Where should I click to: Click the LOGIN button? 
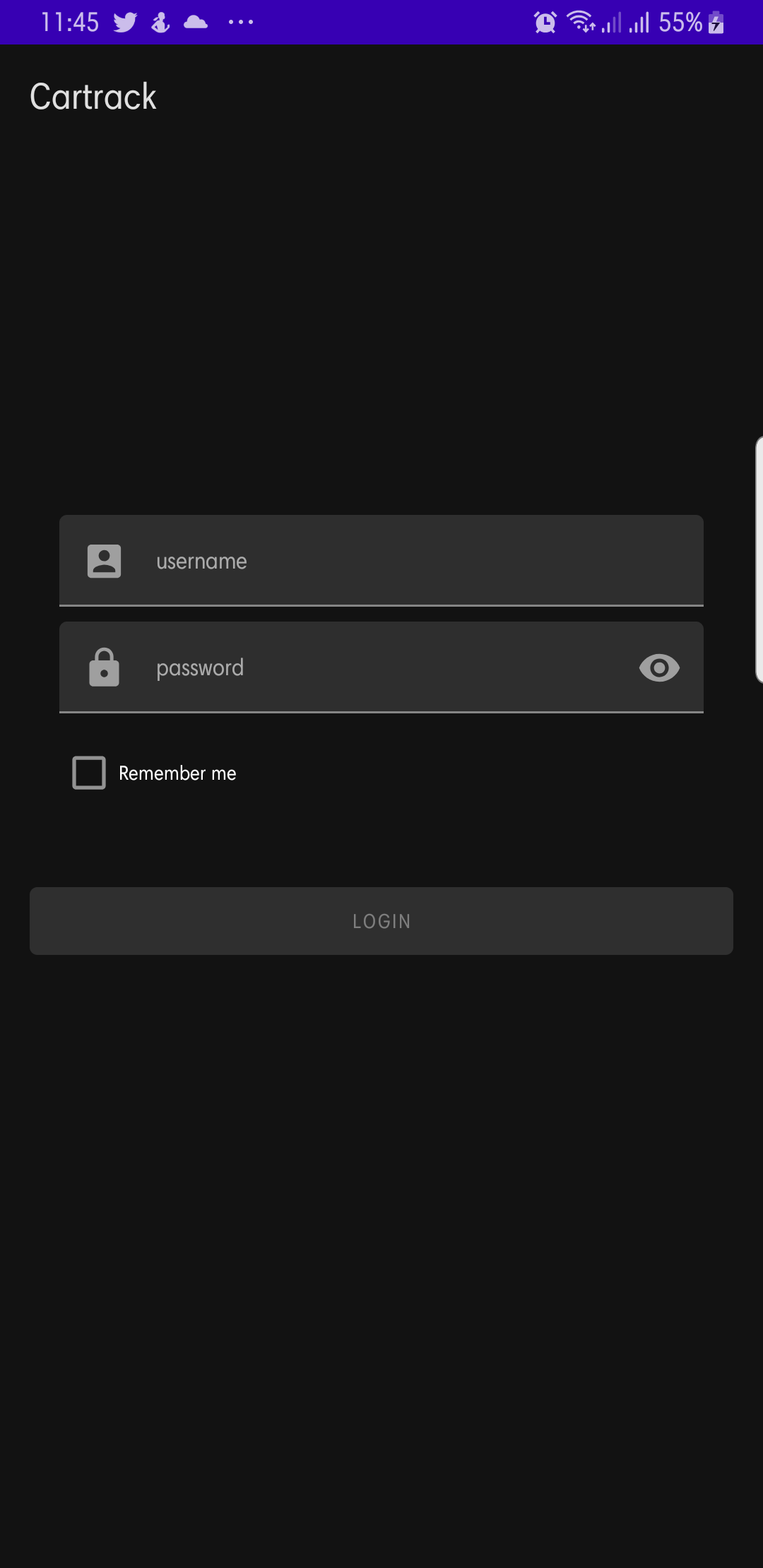(x=381, y=921)
